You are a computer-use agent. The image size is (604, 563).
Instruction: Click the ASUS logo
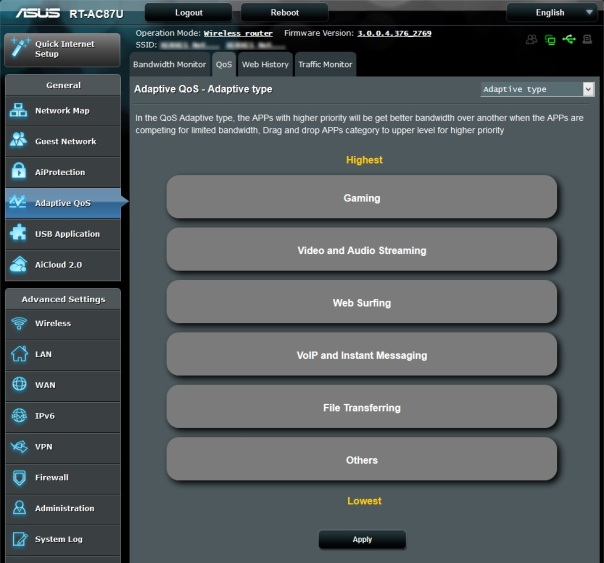[38, 13]
